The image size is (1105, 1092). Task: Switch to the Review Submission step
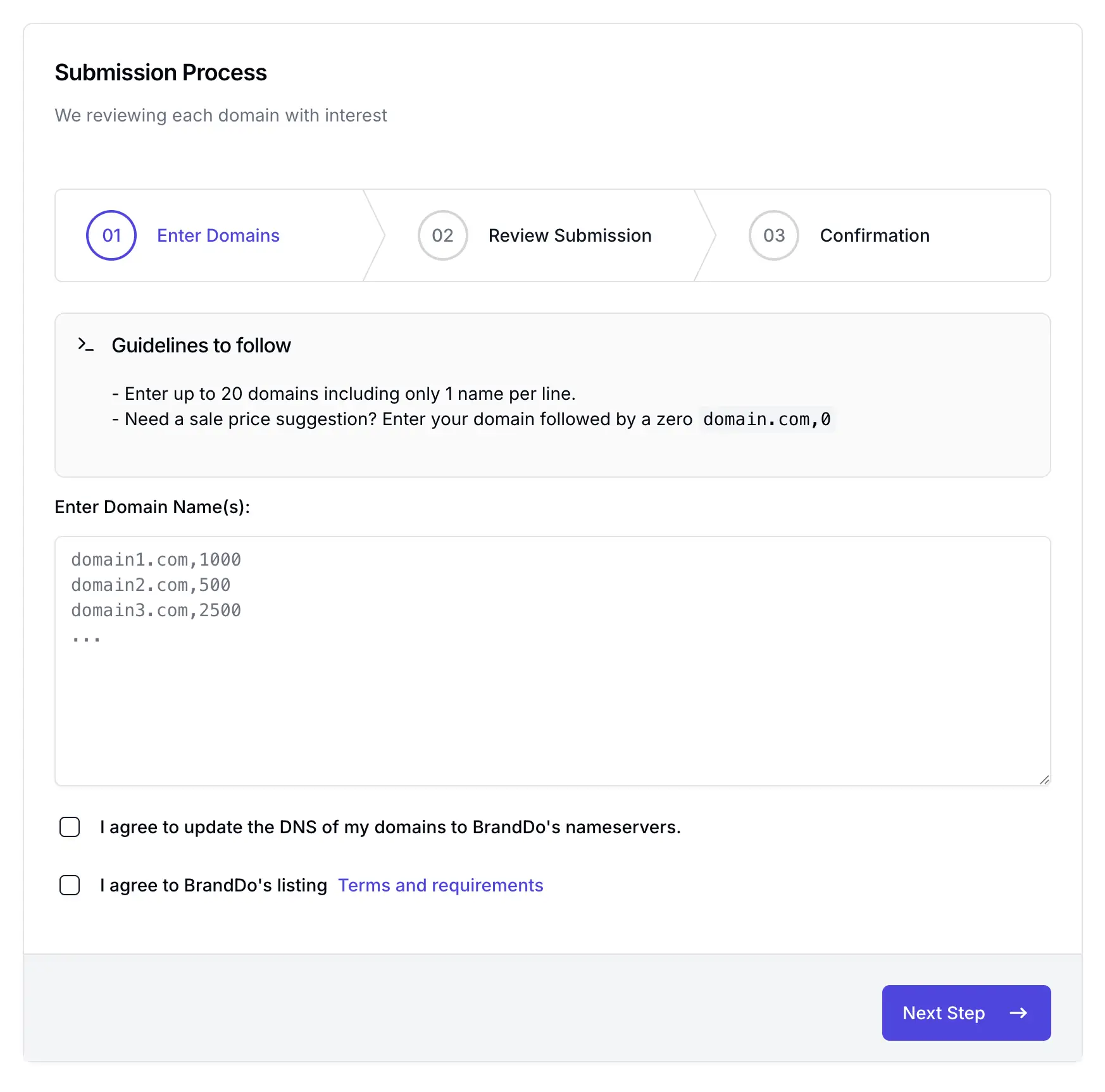[569, 235]
